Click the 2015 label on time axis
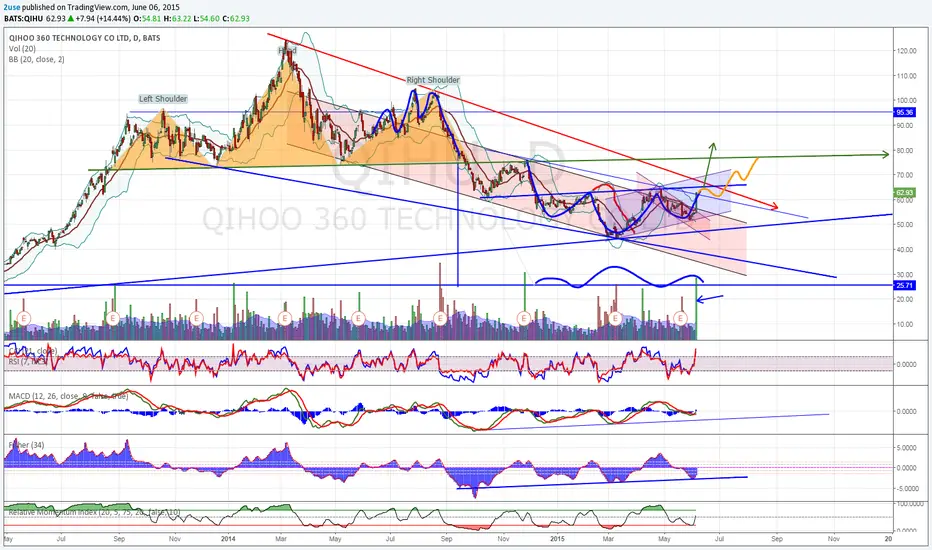This screenshot has width=932, height=550. point(557,539)
